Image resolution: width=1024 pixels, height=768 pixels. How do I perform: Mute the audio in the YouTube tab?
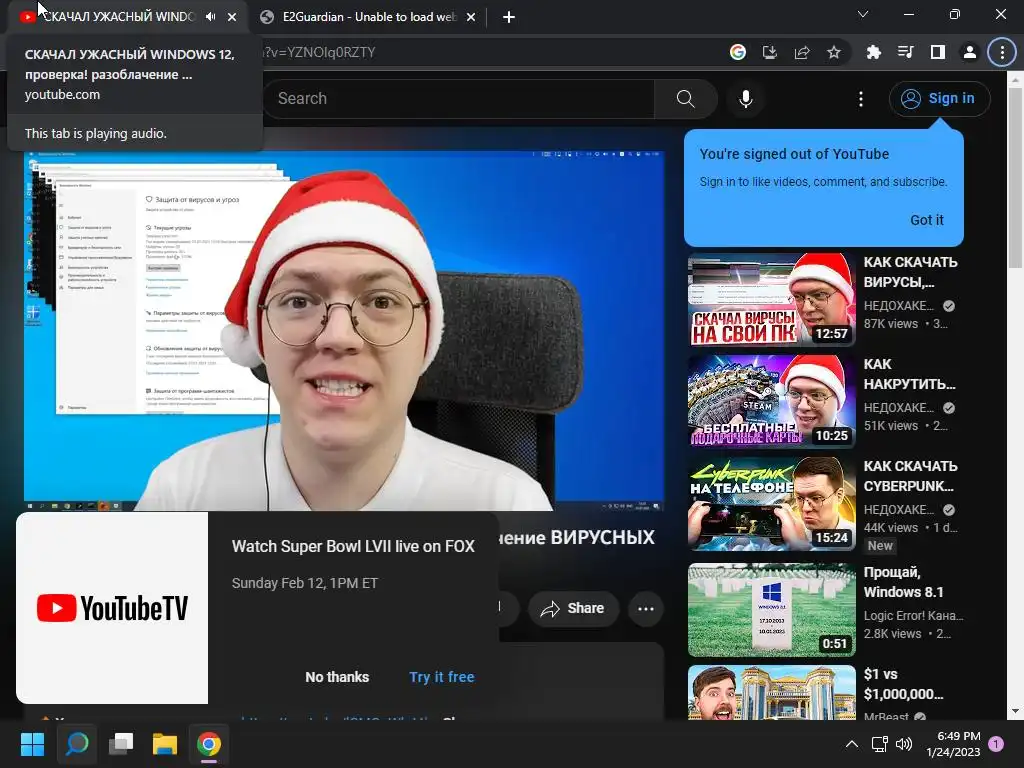(210, 17)
